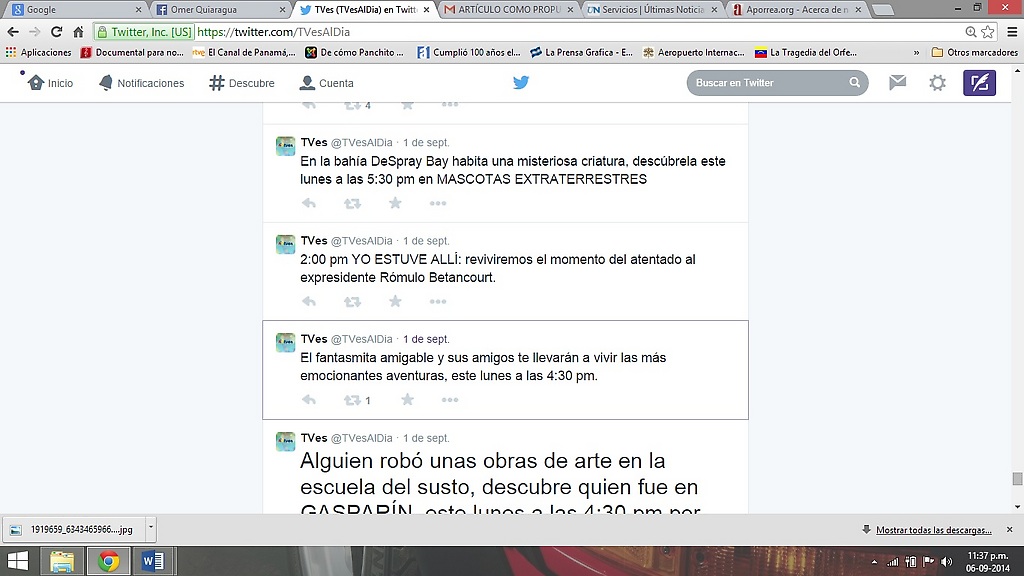Image resolution: width=1024 pixels, height=576 pixels.
Task: Favorite the MASCOTAS EXTRATERRESTRES tweet
Action: [395, 203]
